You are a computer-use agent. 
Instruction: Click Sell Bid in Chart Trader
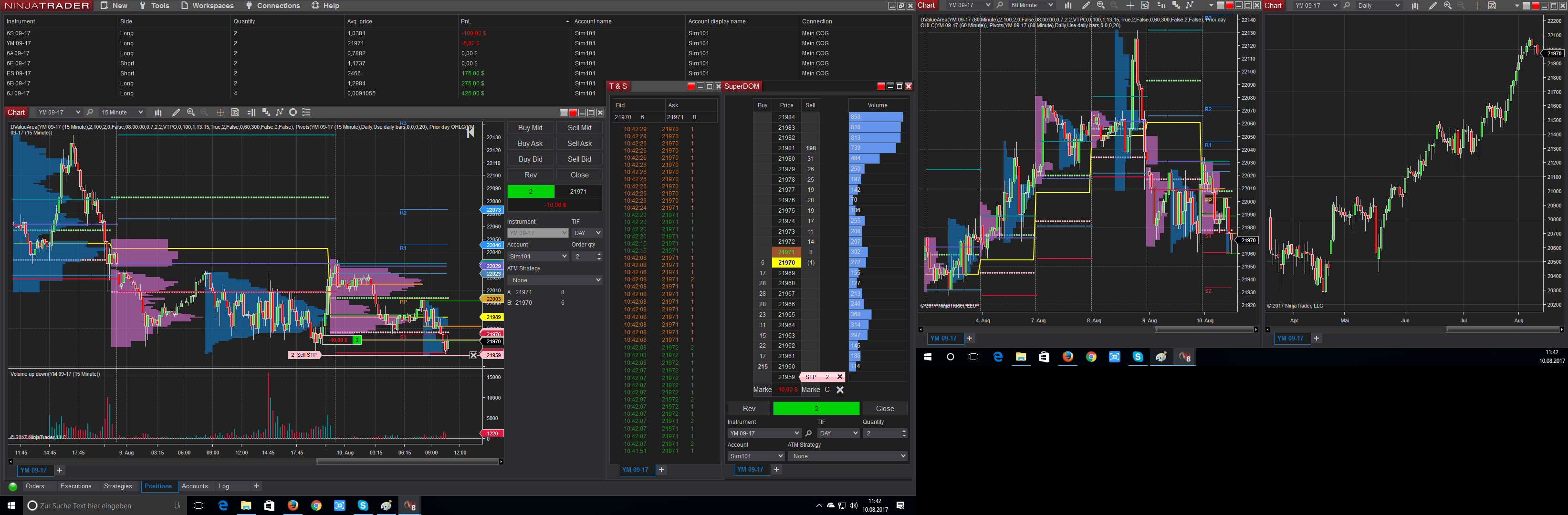(579, 159)
